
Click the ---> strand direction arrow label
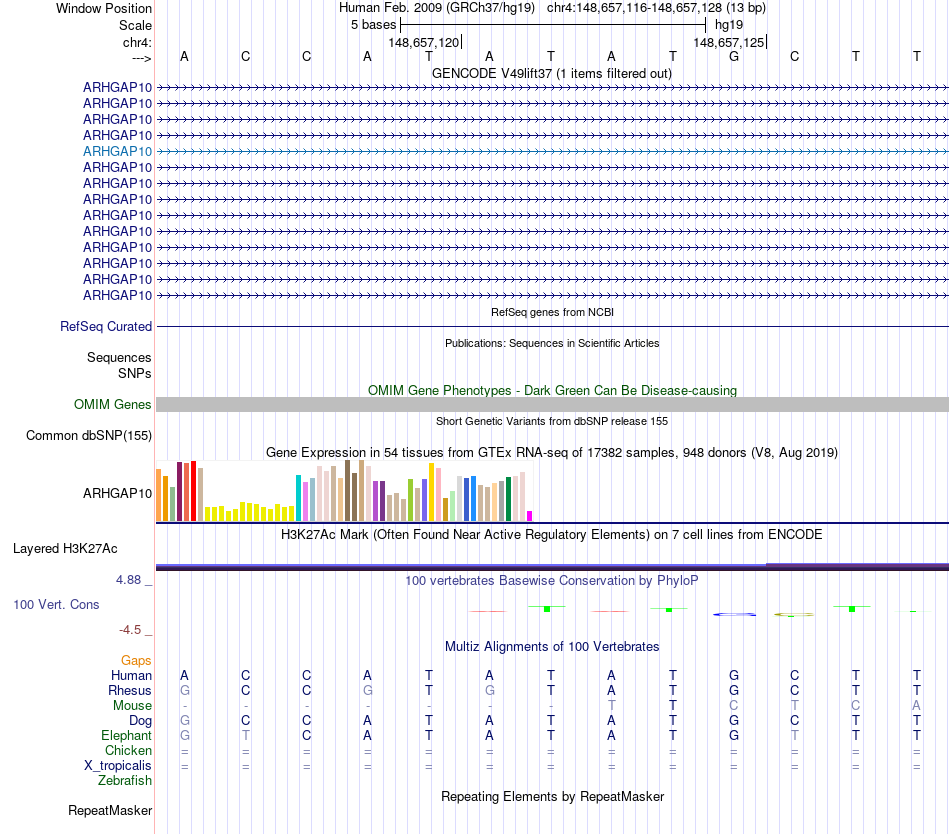141,58
